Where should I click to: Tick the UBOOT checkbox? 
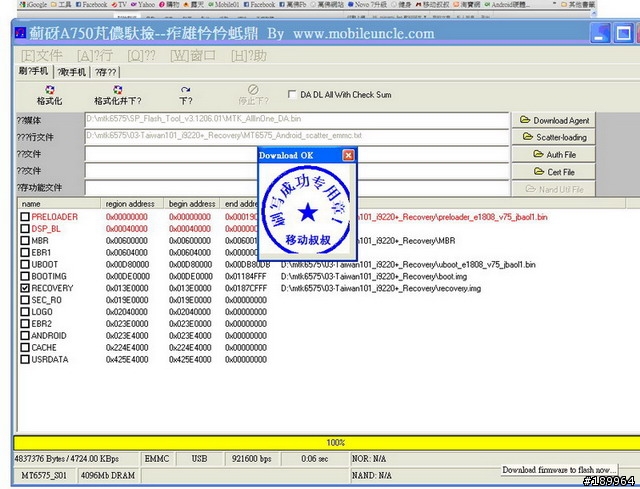click(x=25, y=264)
